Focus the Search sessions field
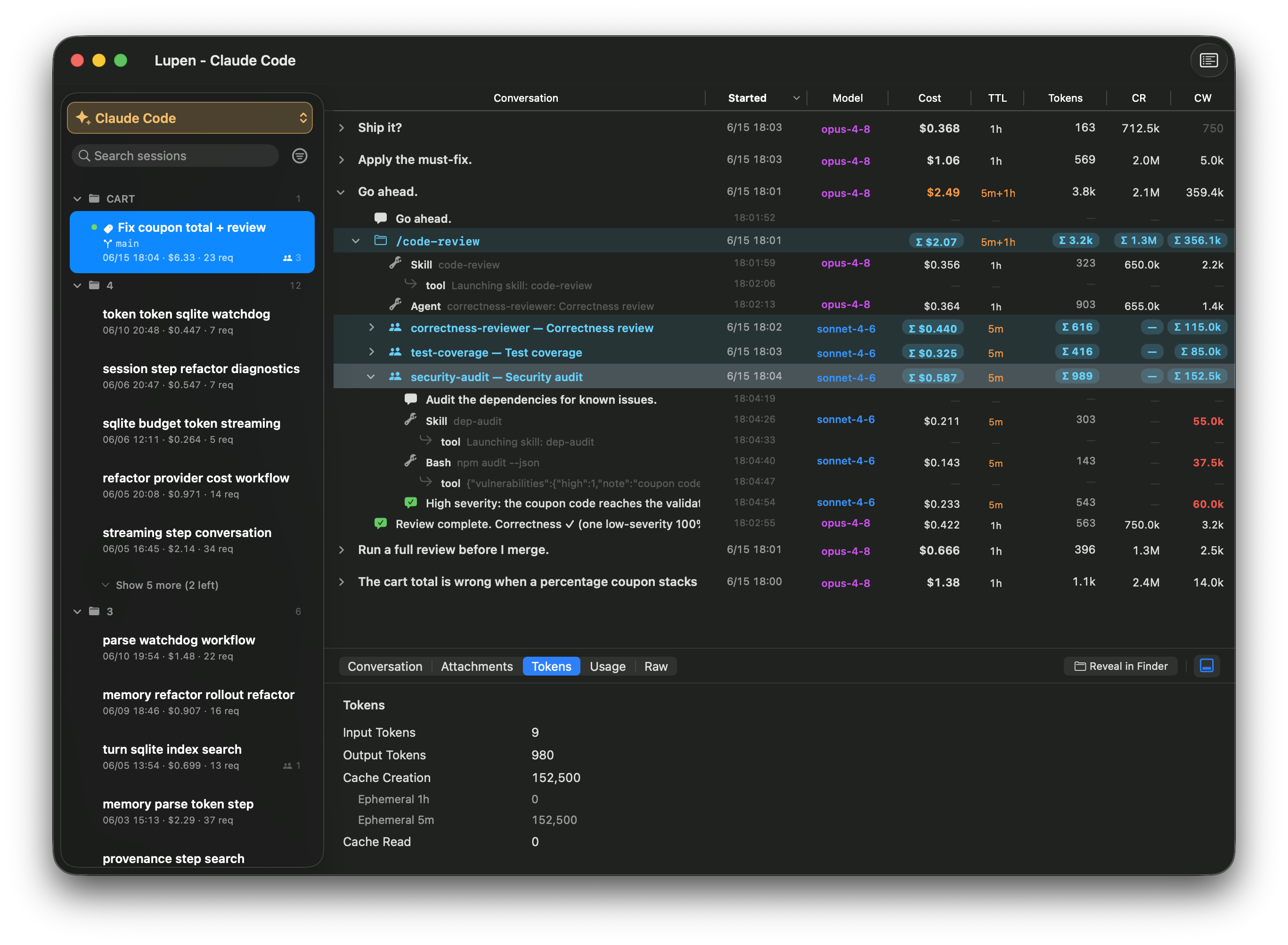The height and width of the screenshot is (945, 1288). pos(175,155)
